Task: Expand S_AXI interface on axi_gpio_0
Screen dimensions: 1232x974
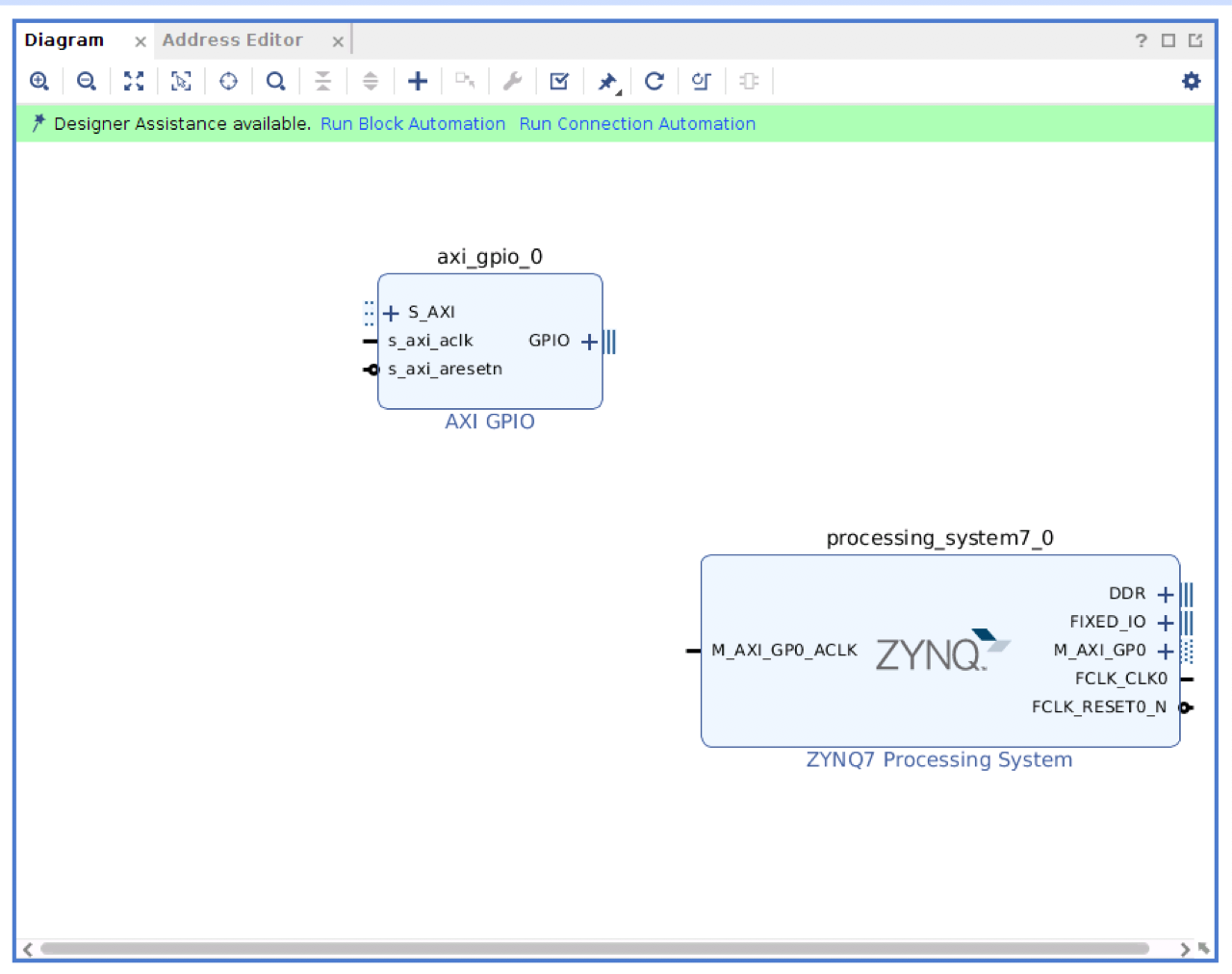Action: point(391,313)
